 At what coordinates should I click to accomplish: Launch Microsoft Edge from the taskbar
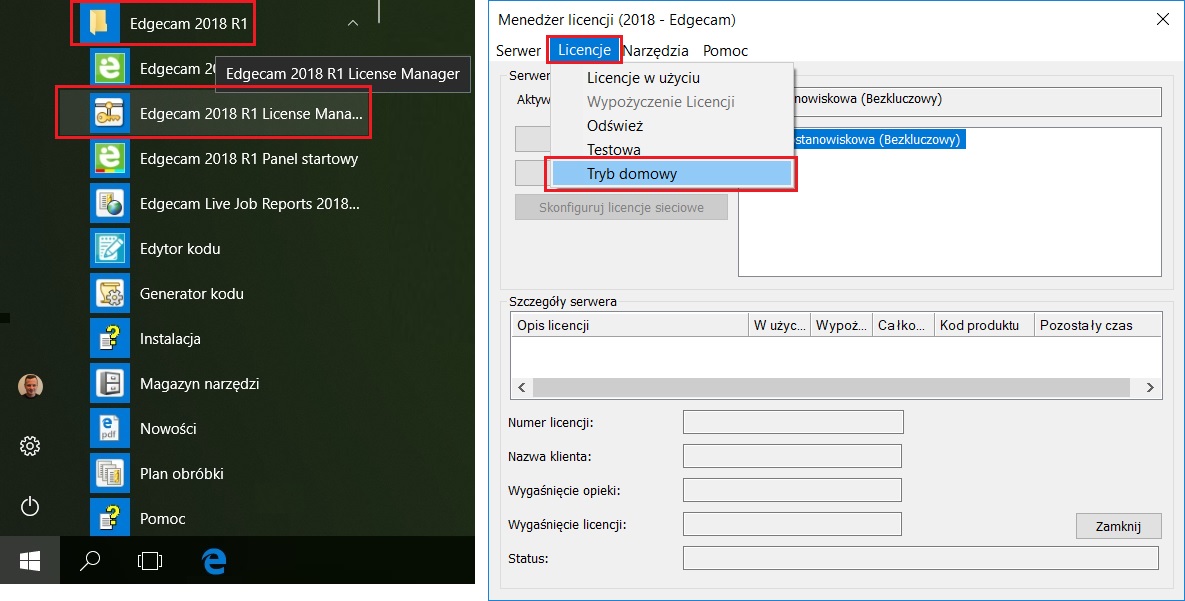214,560
